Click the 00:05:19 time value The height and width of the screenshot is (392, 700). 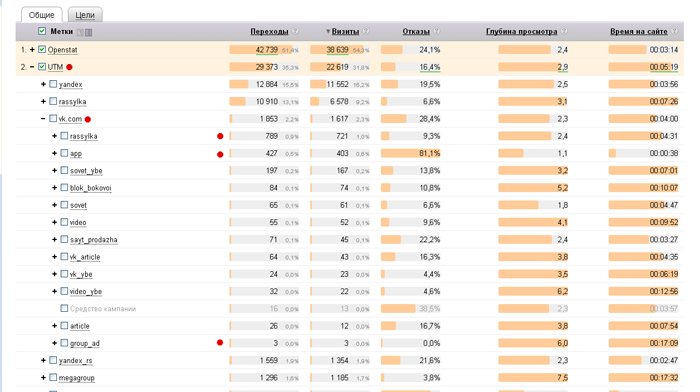point(664,67)
